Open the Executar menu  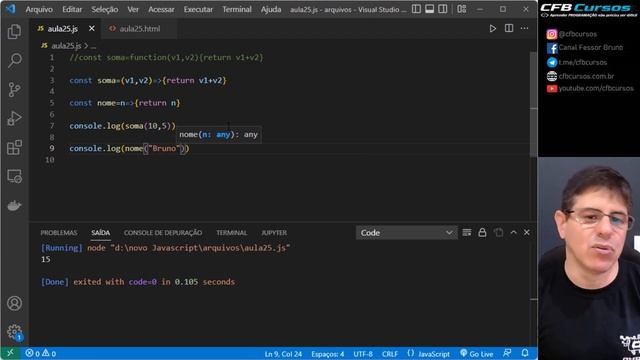click(198, 9)
